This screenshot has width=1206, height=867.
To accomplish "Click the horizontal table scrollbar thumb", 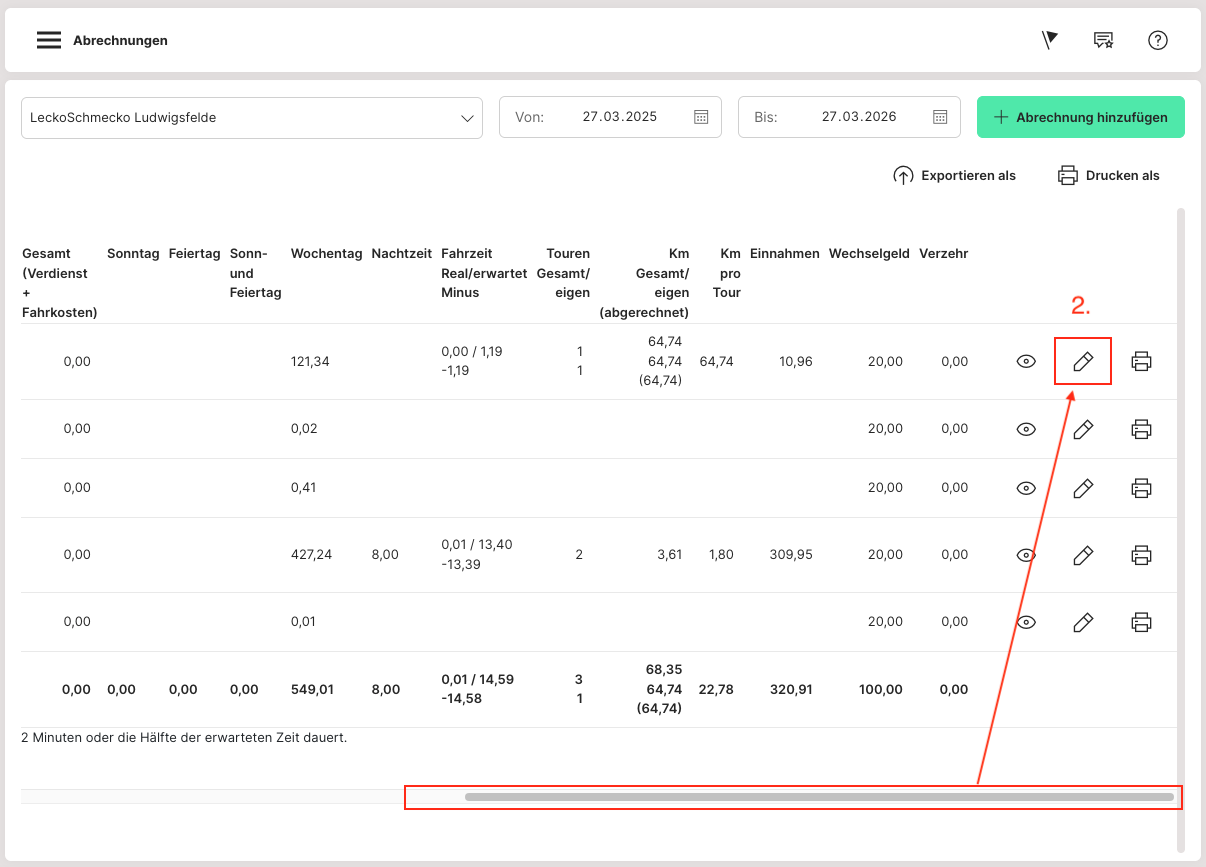I will 818,797.
